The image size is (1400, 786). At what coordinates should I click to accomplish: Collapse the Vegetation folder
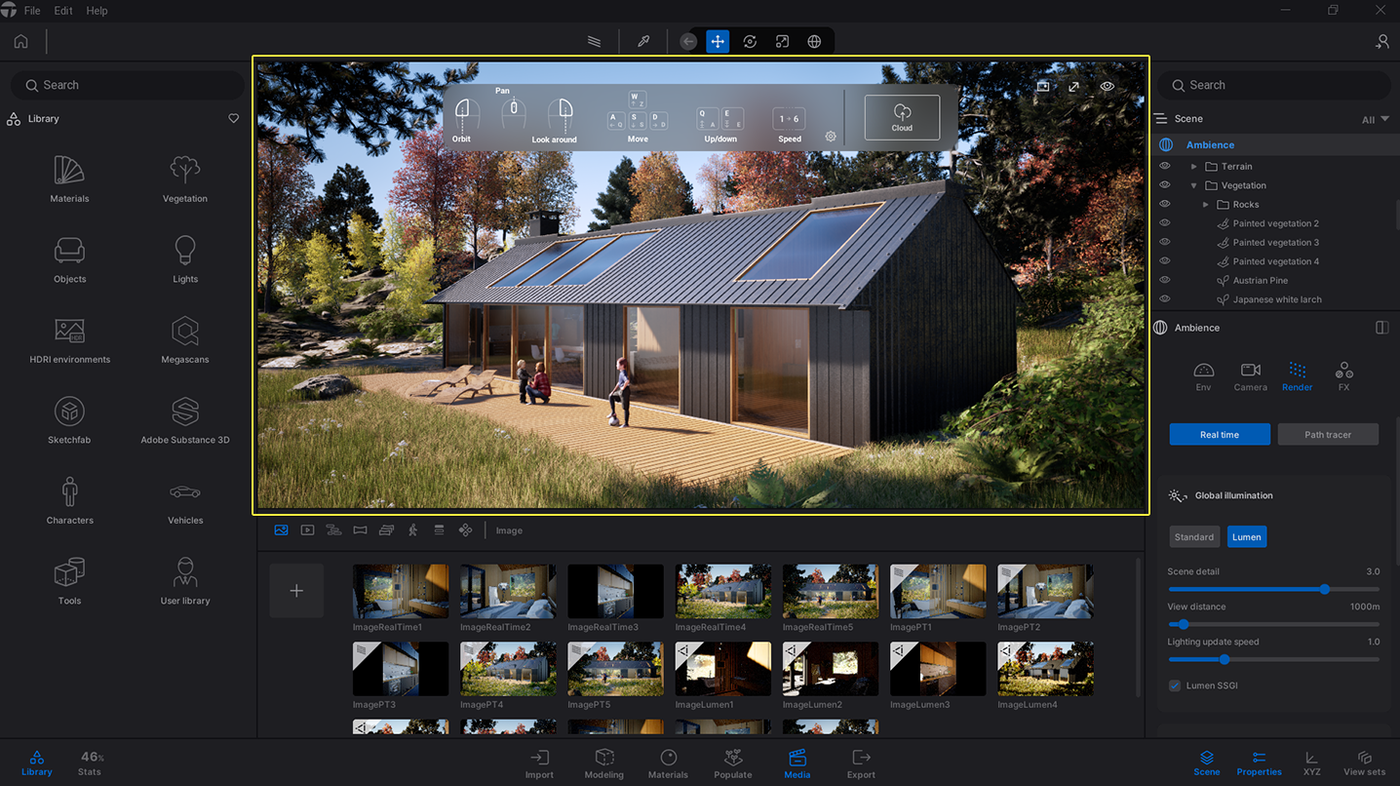pyautogui.click(x=1194, y=186)
